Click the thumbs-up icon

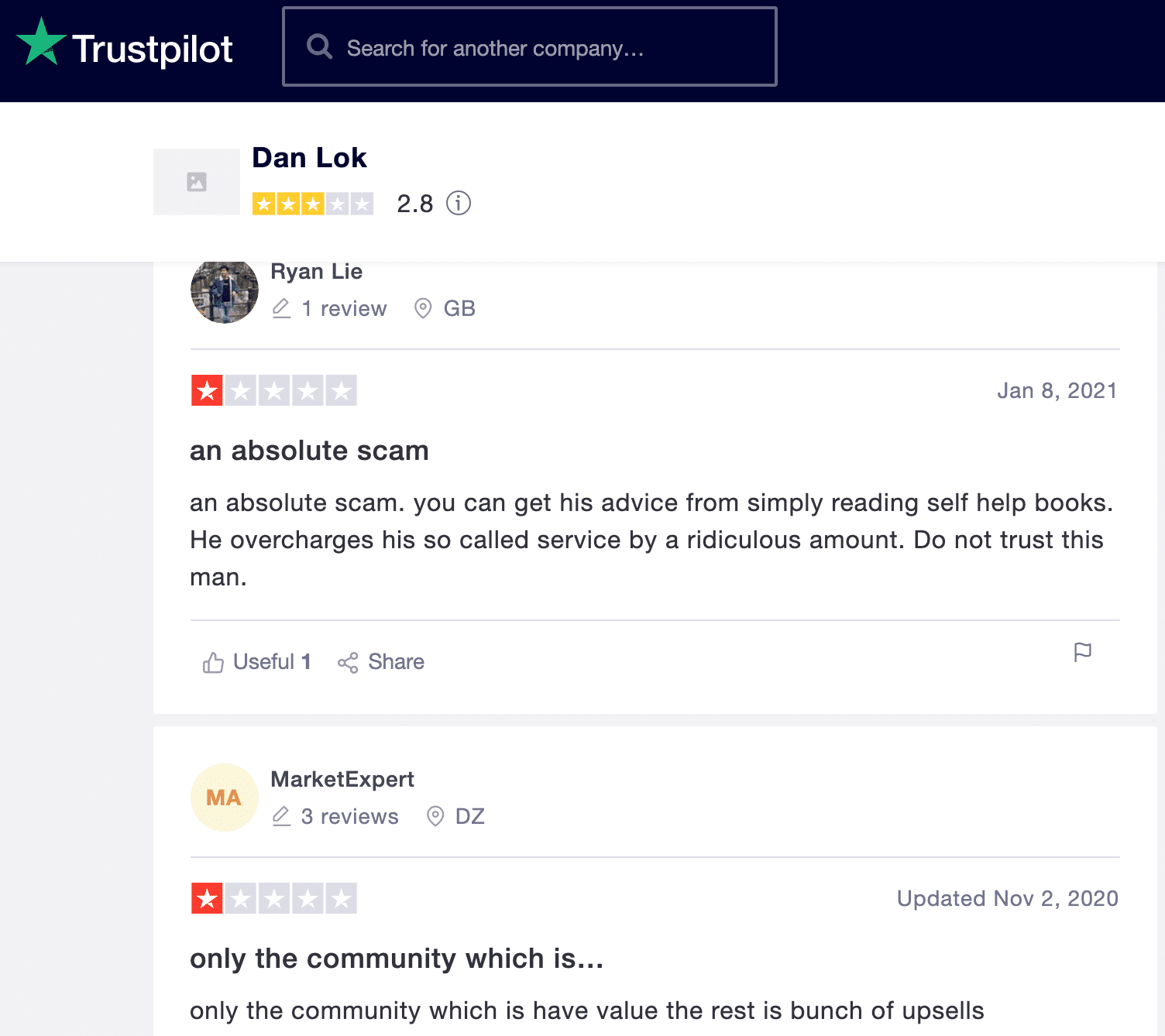click(x=213, y=663)
